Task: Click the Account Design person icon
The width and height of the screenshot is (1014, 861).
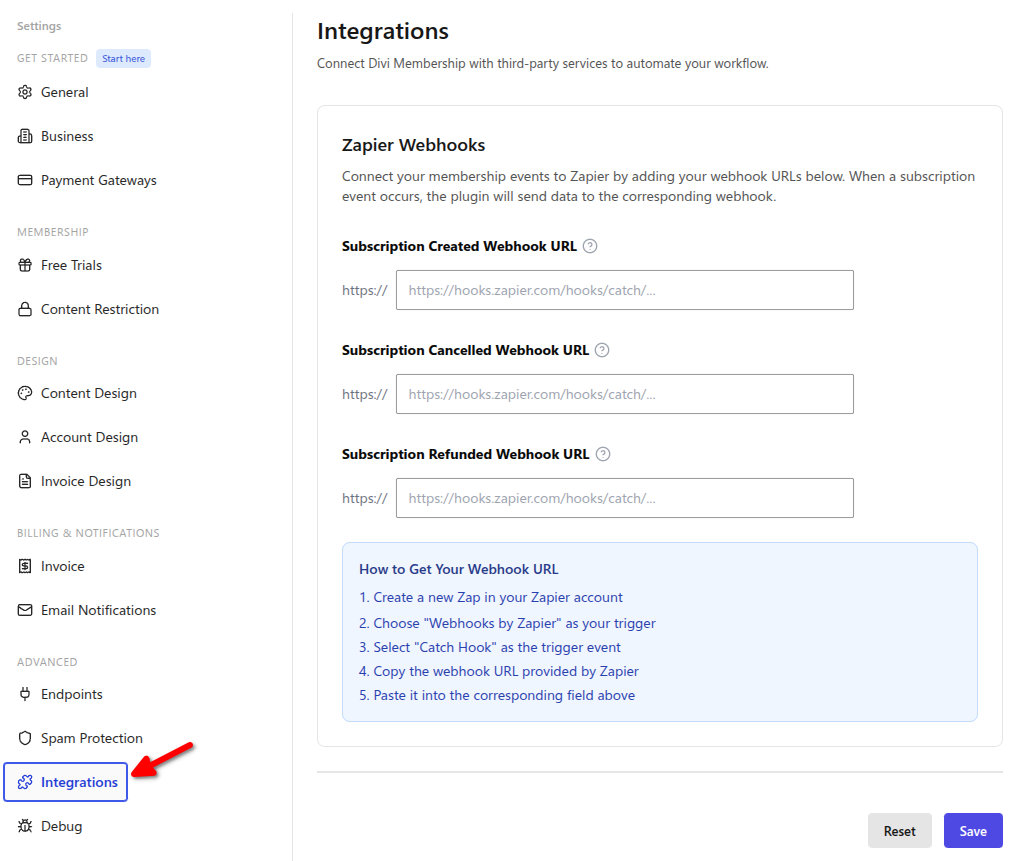Action: point(25,437)
